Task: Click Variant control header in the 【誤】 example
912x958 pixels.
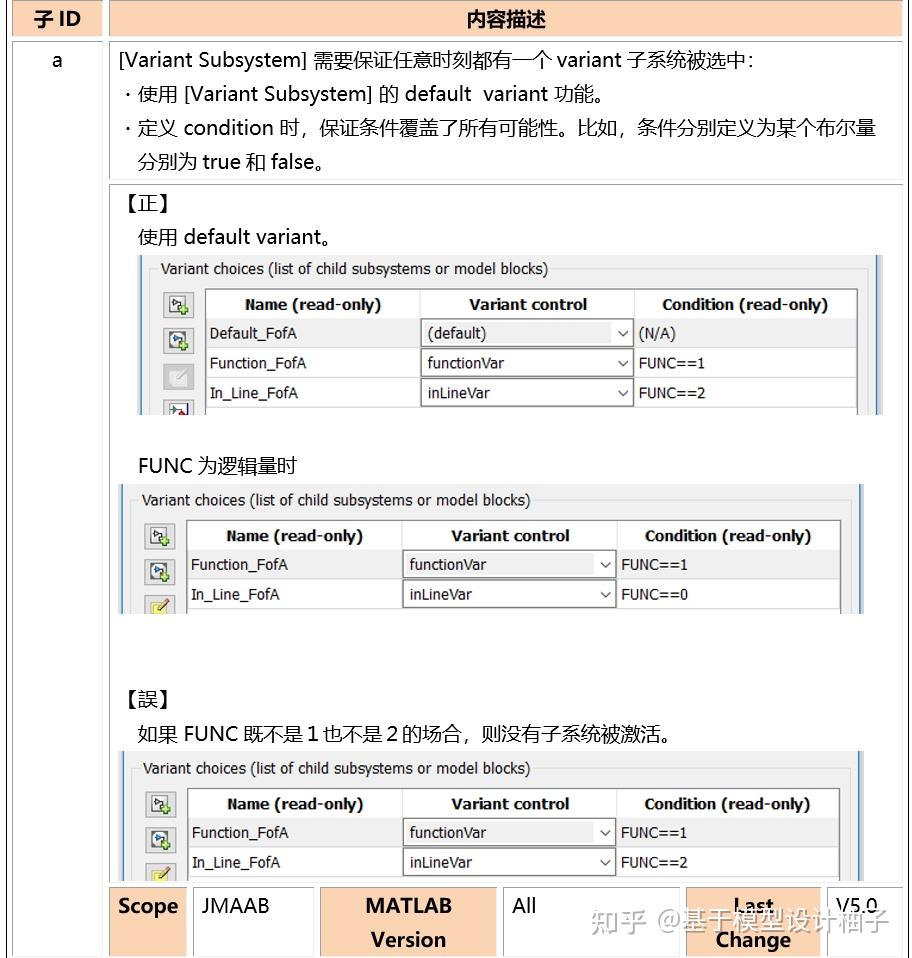Action: (510, 804)
